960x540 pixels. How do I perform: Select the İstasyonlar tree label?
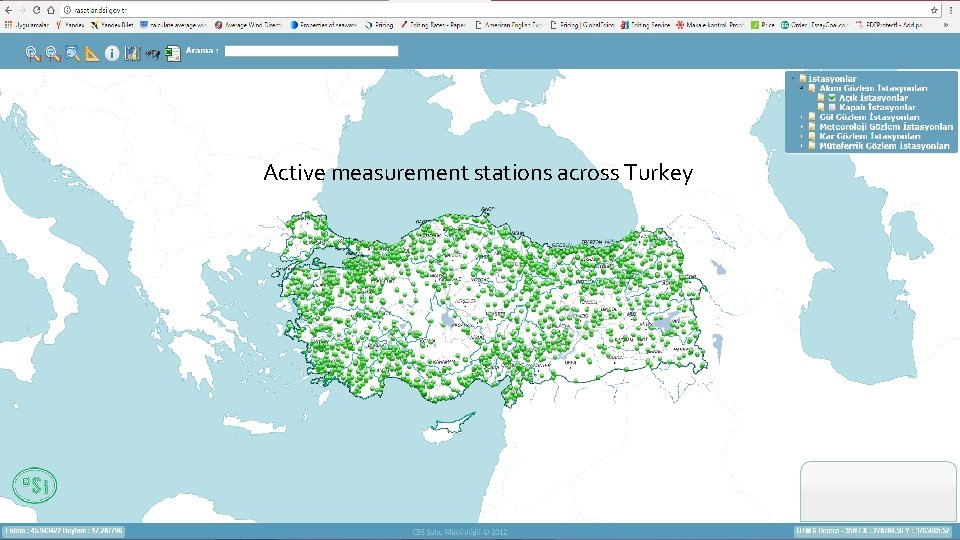(832, 78)
